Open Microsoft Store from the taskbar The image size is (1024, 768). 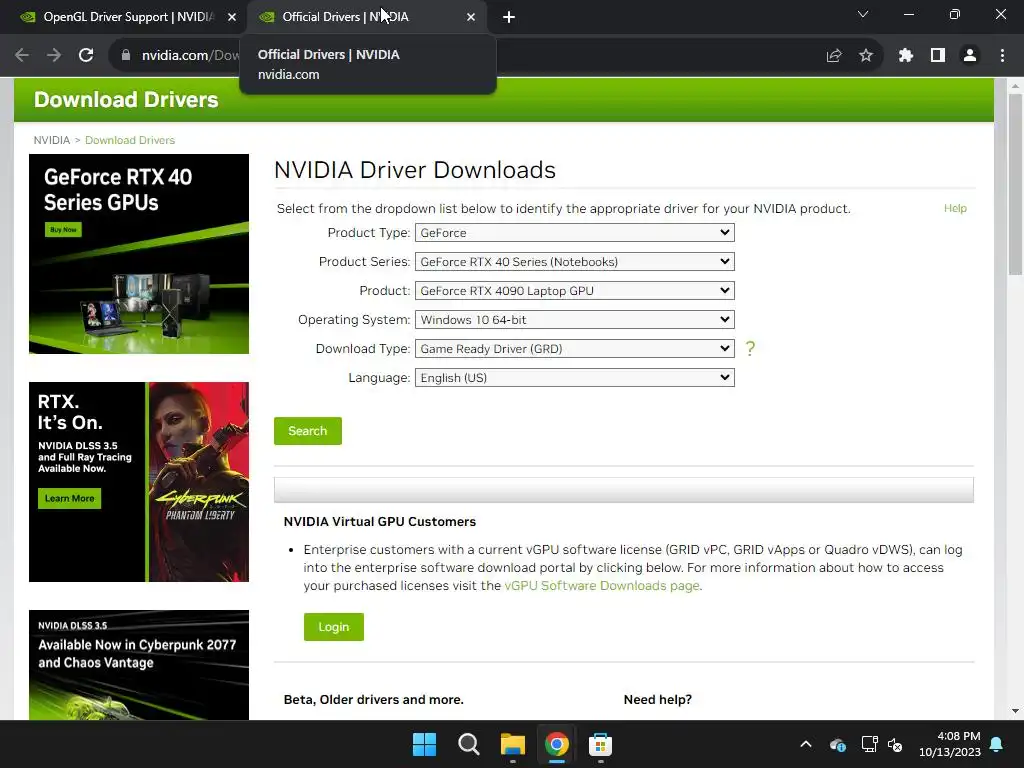coord(600,744)
